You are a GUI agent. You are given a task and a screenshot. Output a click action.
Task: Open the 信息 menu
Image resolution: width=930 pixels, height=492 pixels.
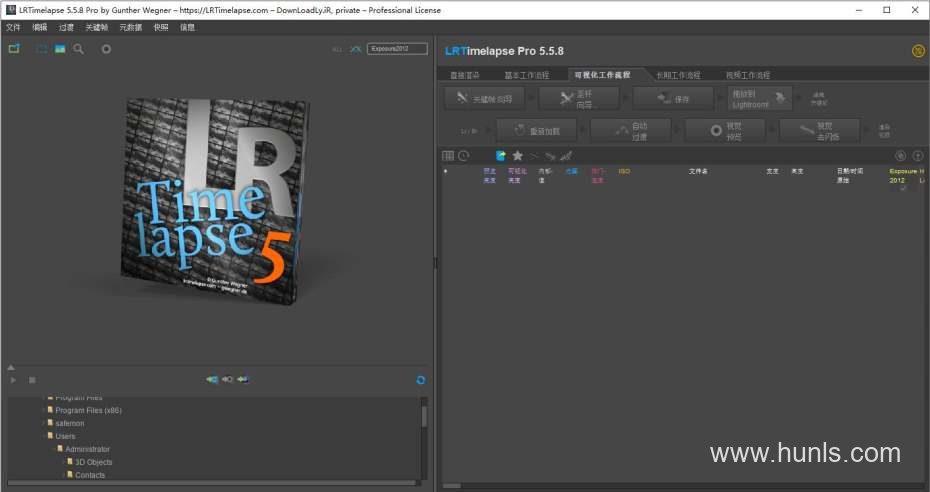[x=187, y=27]
